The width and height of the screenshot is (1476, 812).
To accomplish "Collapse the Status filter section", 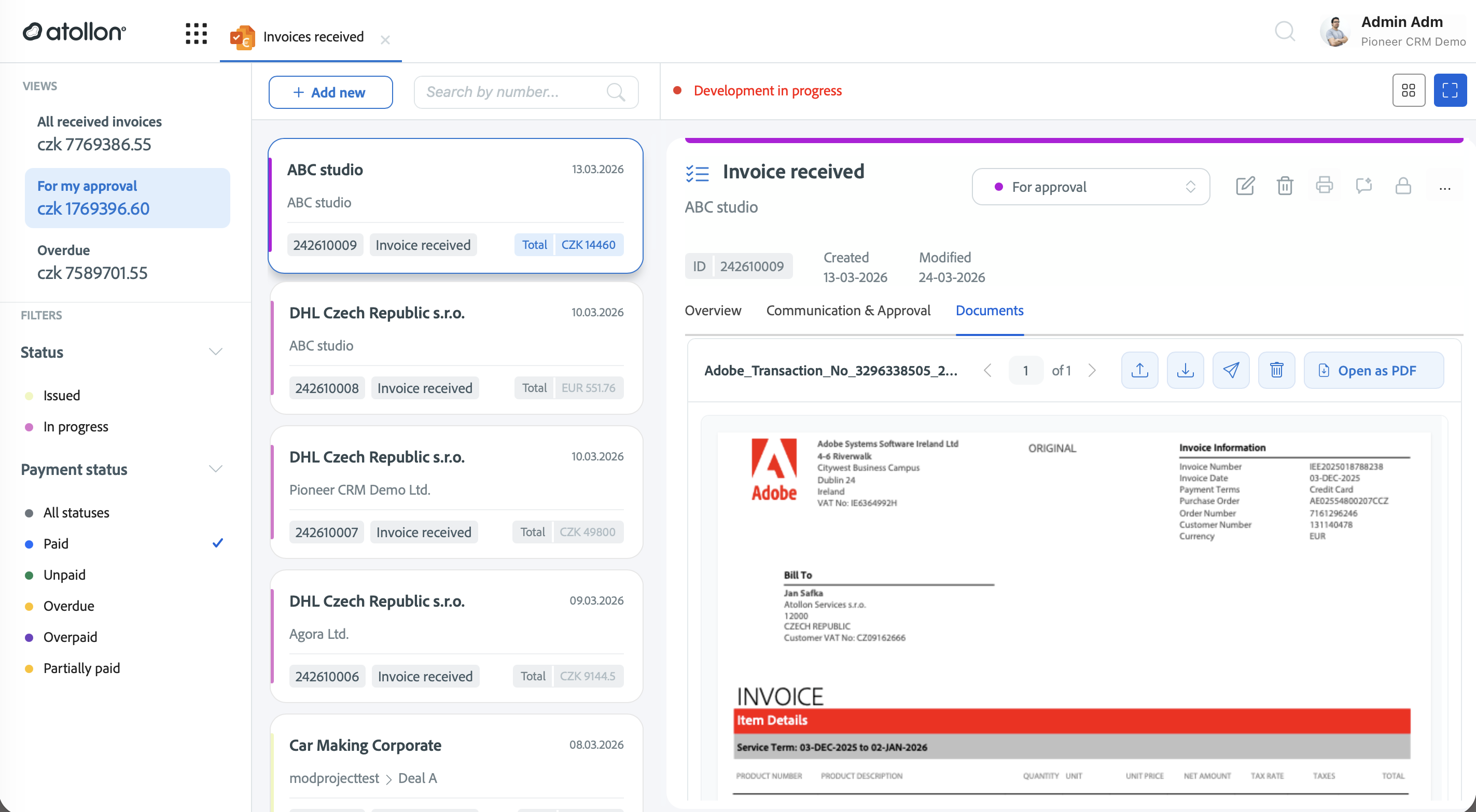I will (215, 351).
